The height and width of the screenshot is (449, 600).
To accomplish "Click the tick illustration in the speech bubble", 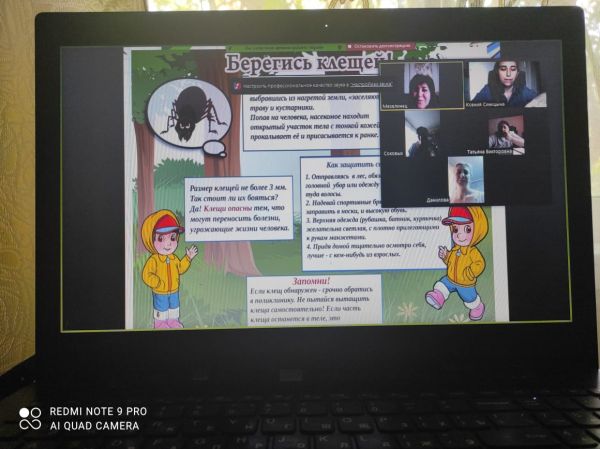I will coord(187,109).
